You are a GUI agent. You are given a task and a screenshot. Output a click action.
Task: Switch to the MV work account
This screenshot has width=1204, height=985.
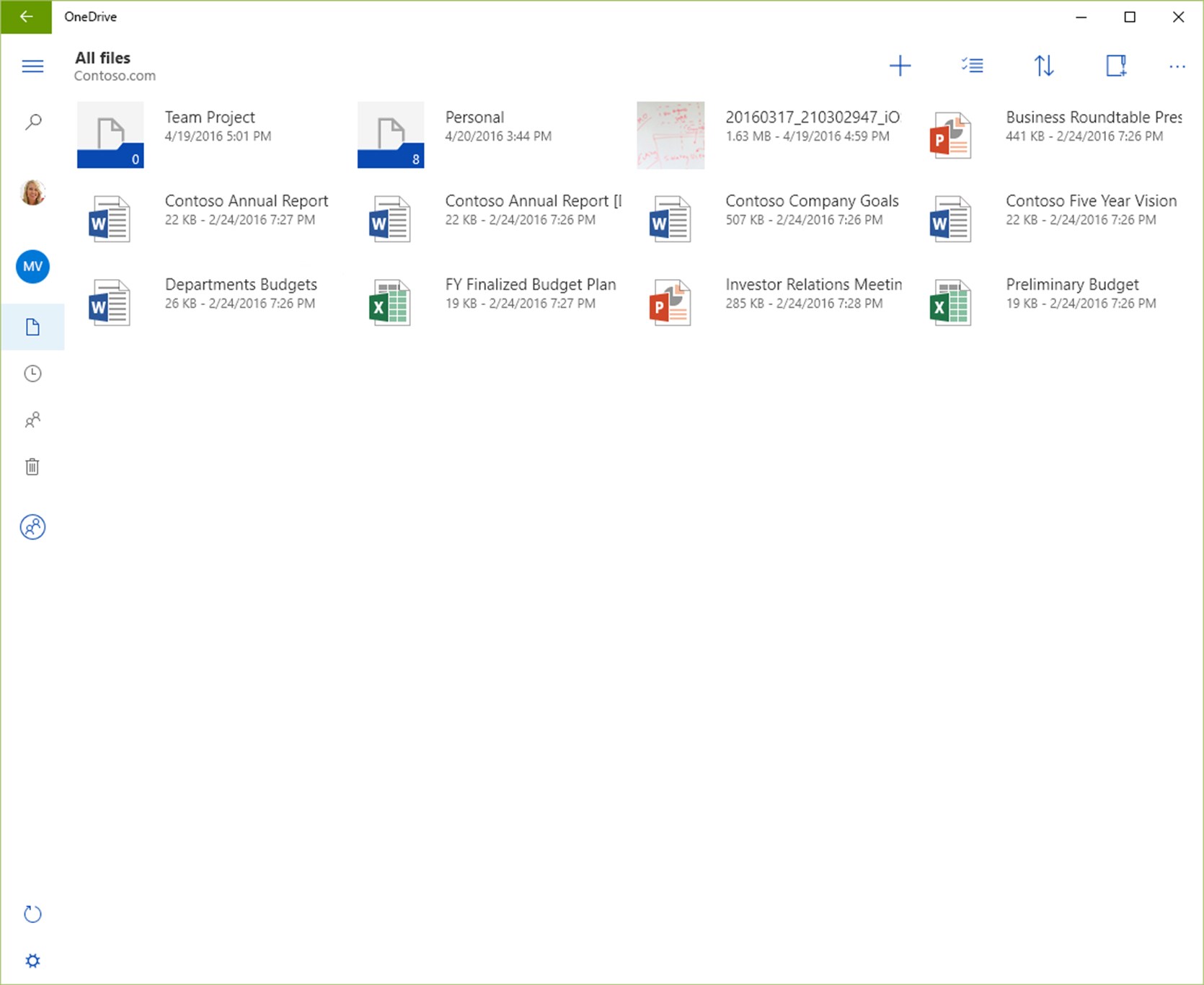click(x=32, y=266)
